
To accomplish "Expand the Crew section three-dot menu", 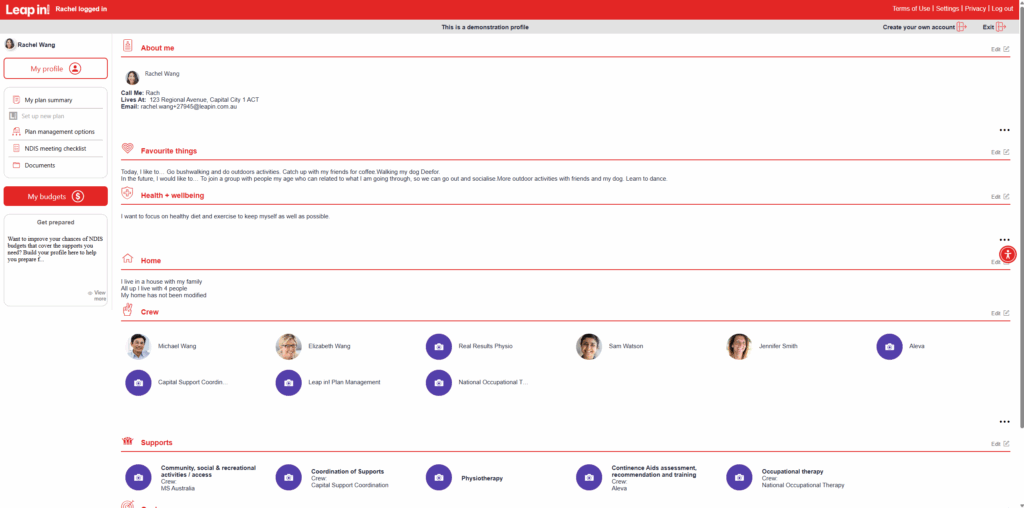I will [1004, 422].
